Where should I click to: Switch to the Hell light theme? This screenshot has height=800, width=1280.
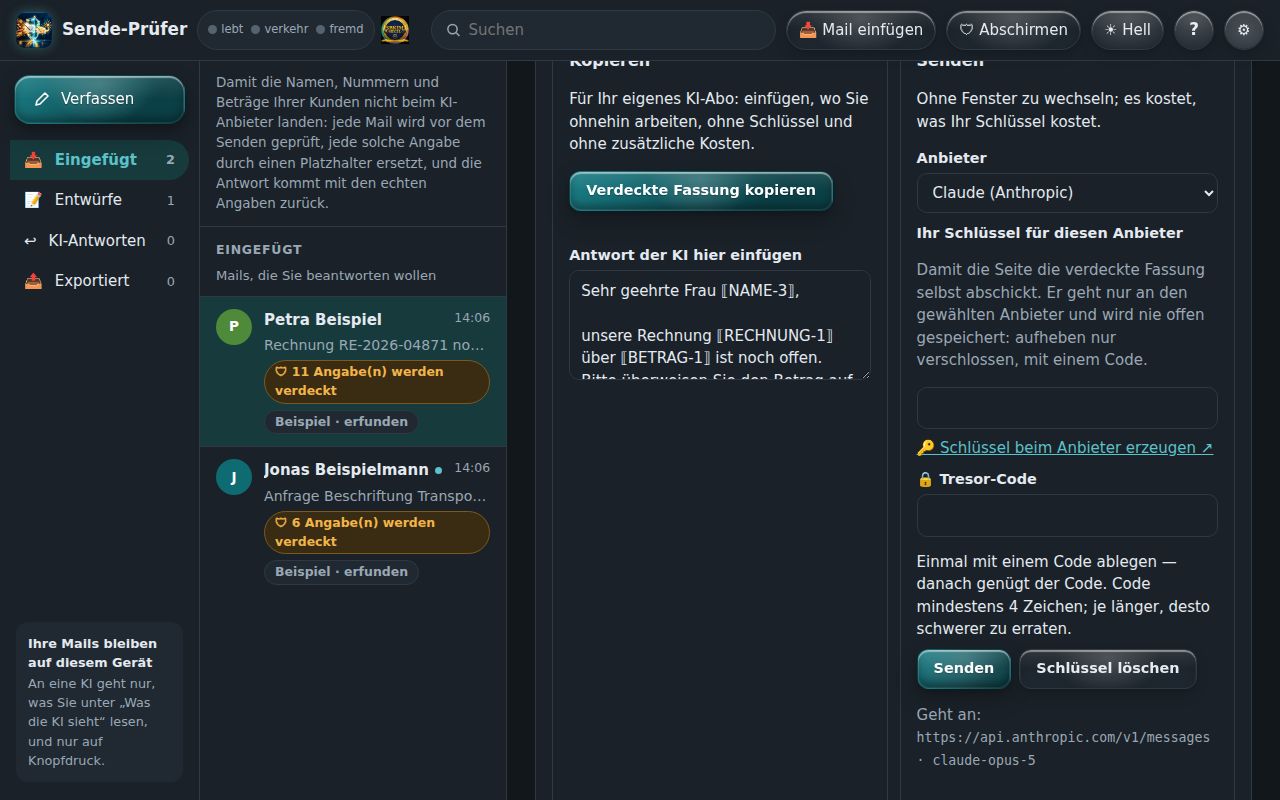[1127, 30]
